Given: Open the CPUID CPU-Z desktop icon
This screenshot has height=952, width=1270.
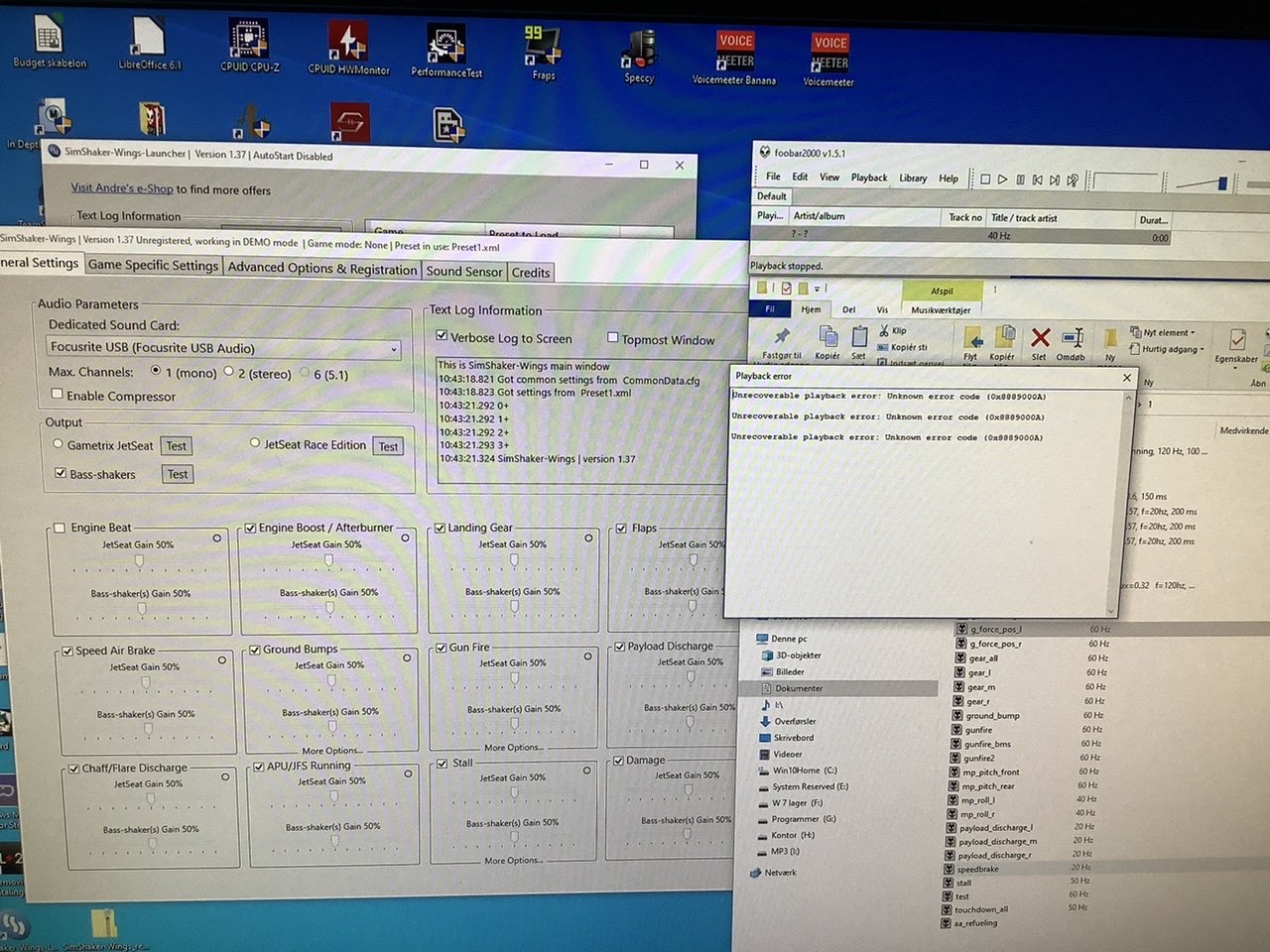Looking at the screenshot, I should (249, 48).
